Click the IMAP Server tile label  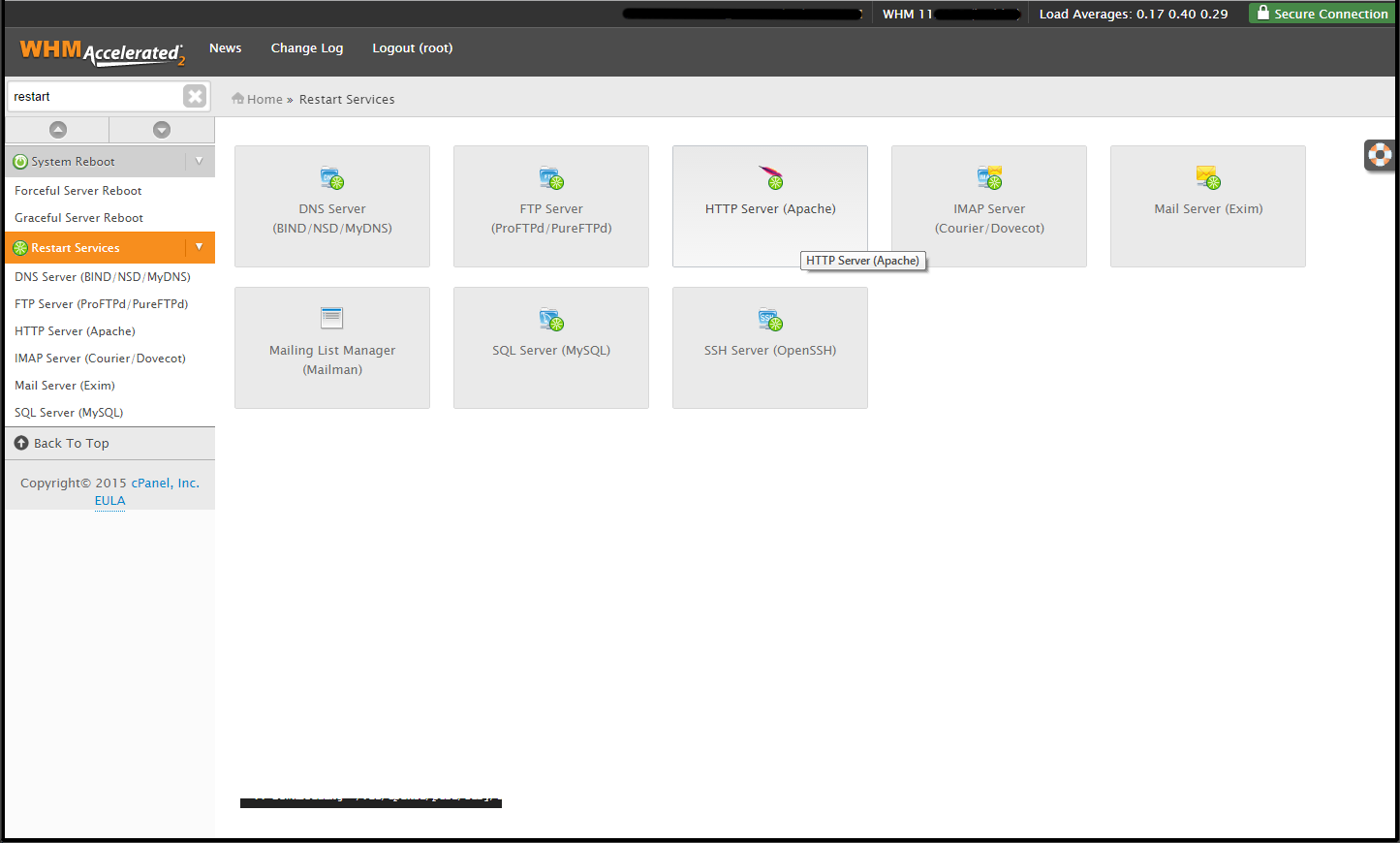click(x=989, y=219)
